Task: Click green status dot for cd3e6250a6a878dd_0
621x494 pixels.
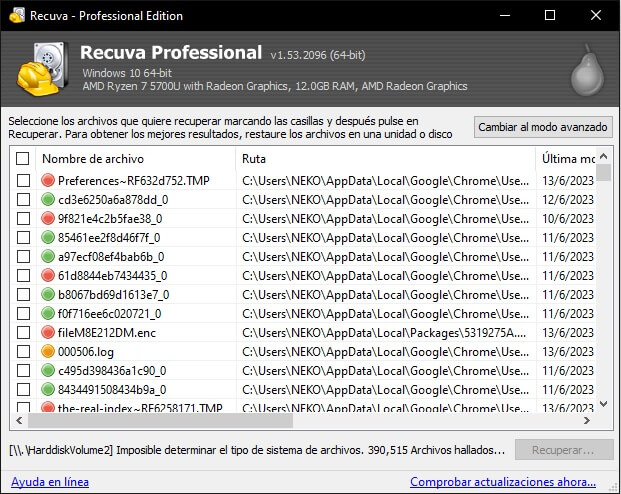Action: click(x=48, y=199)
